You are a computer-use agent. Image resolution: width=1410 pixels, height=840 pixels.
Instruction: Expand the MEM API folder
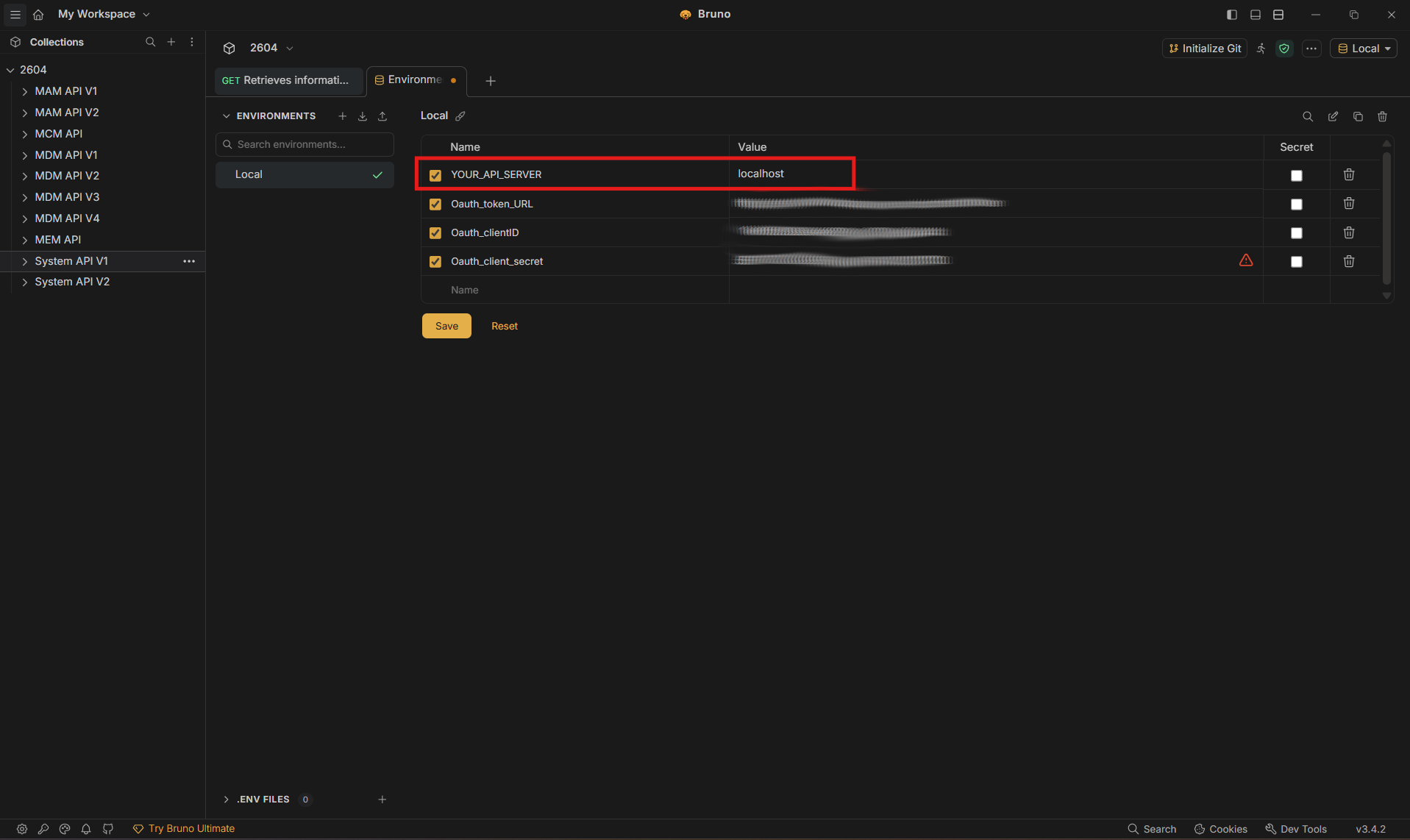coord(25,240)
